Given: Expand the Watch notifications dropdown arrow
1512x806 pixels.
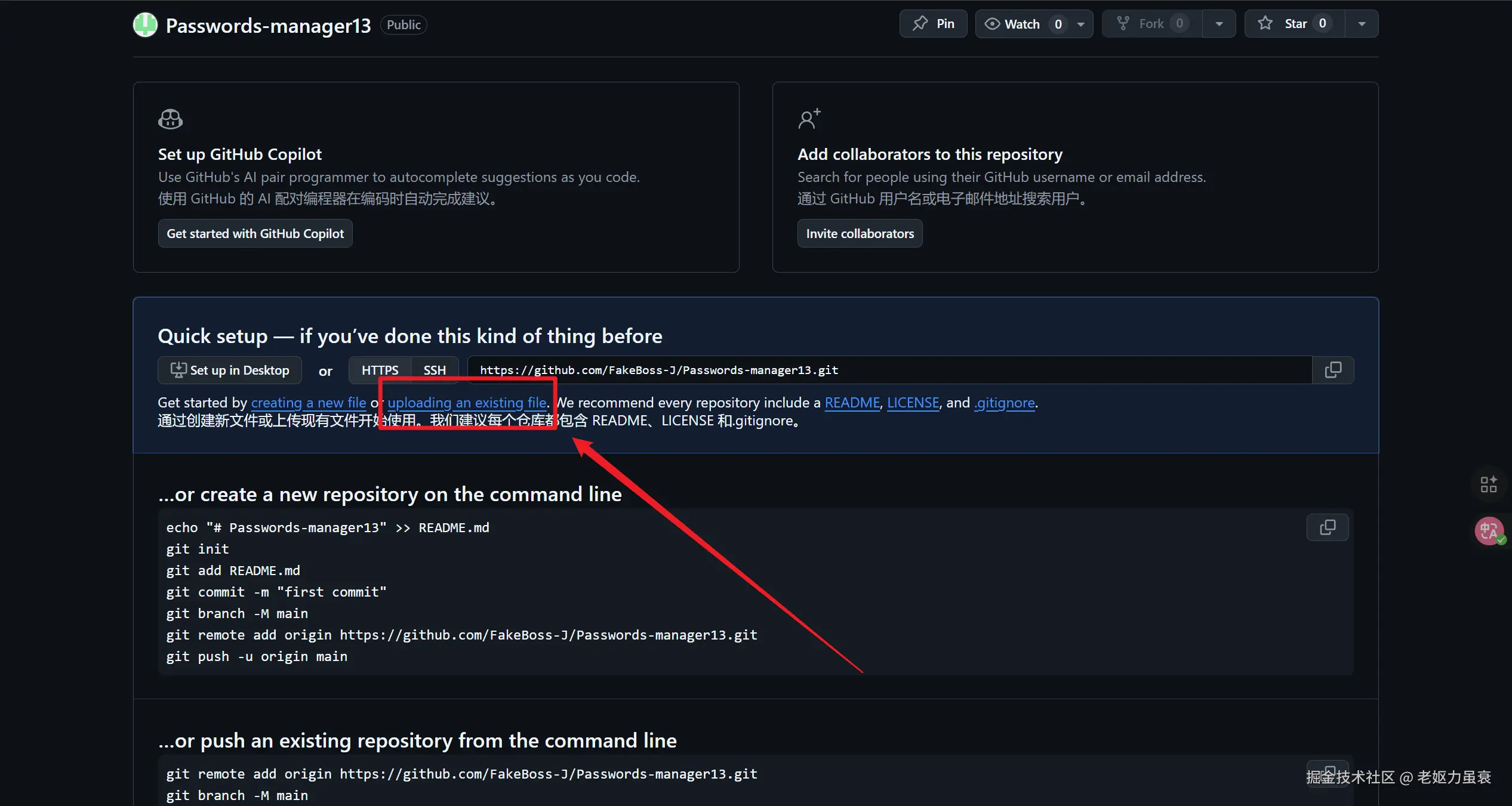Looking at the screenshot, I should click(1080, 24).
